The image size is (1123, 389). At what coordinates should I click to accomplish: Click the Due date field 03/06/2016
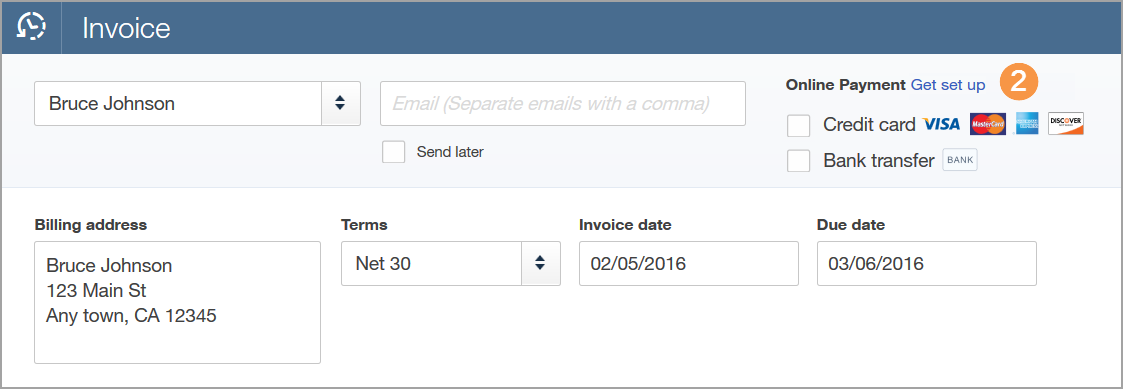pyautogui.click(x=927, y=264)
